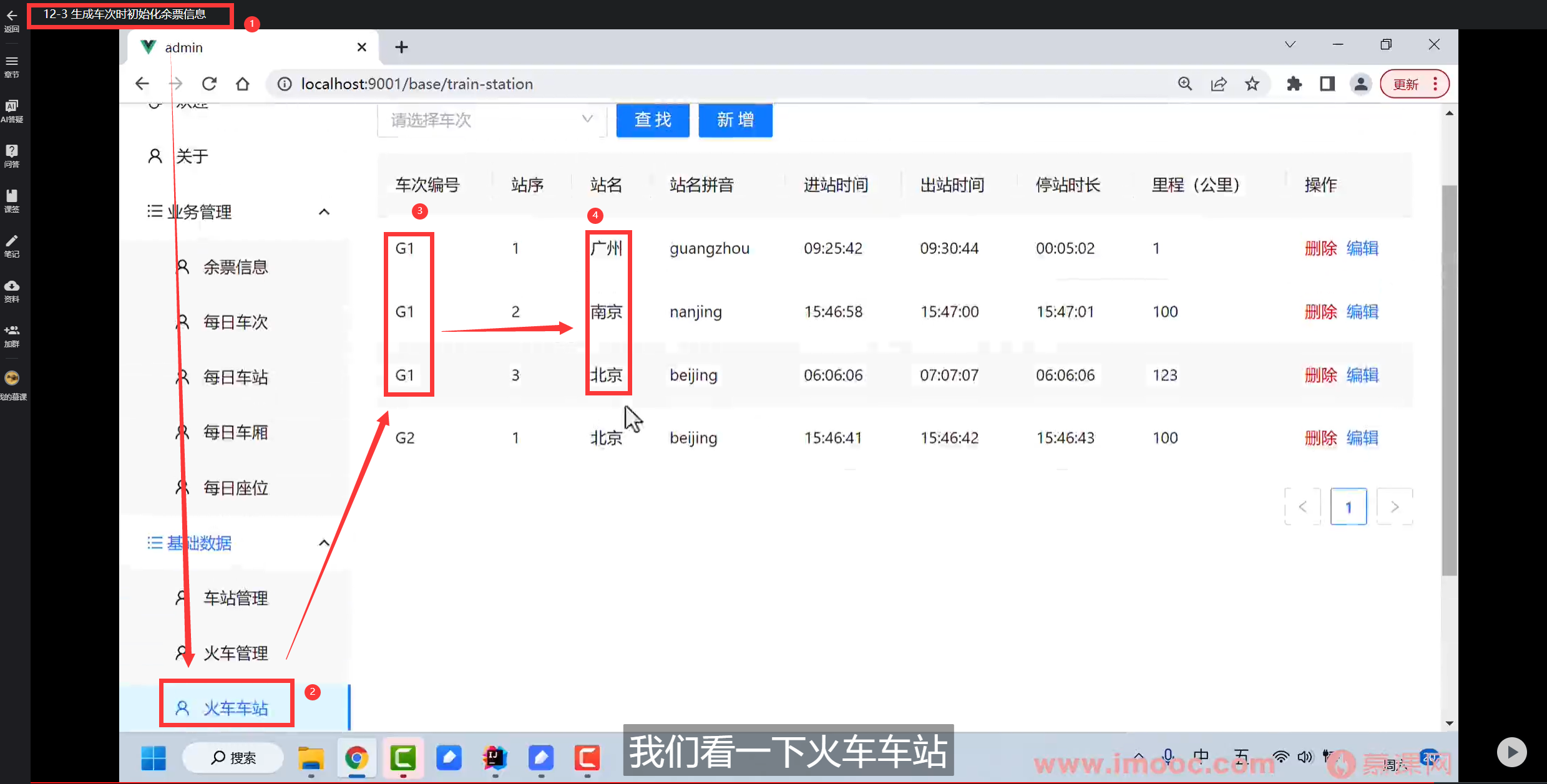Screen dimensions: 1547x784
Task: Open the extensions puzzle icon
Action: pos(1294,84)
